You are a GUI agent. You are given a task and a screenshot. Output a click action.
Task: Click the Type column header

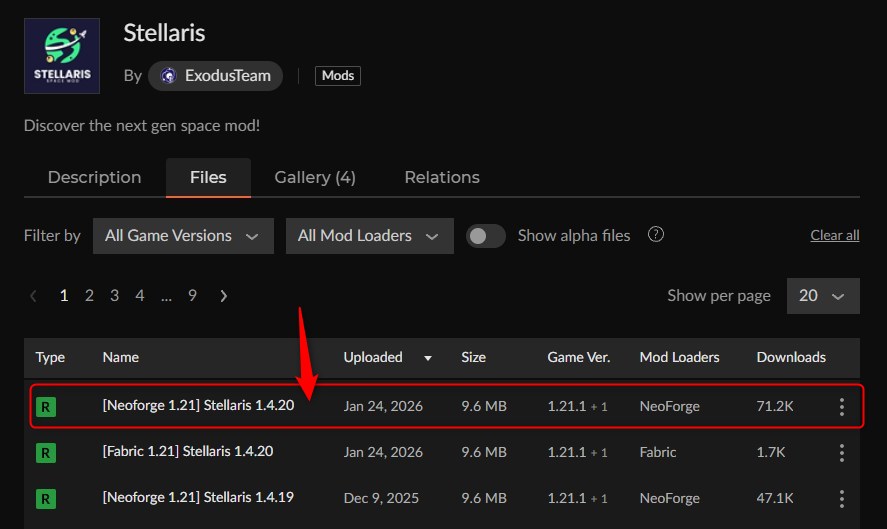tap(50, 358)
